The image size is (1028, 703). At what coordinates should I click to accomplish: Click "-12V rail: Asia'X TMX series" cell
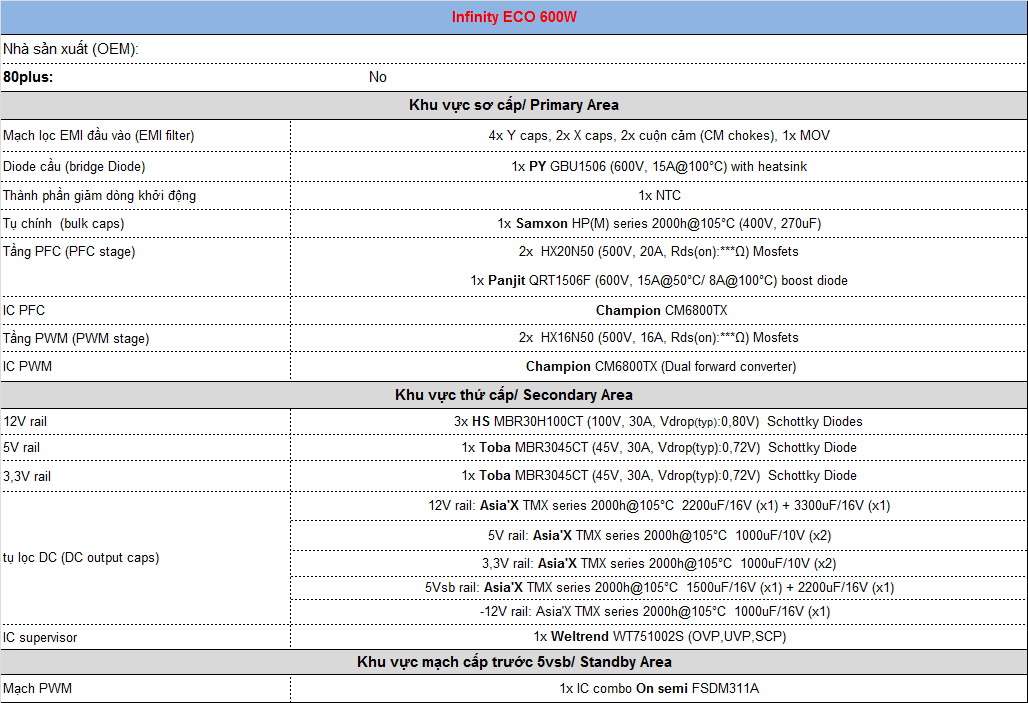pos(659,612)
